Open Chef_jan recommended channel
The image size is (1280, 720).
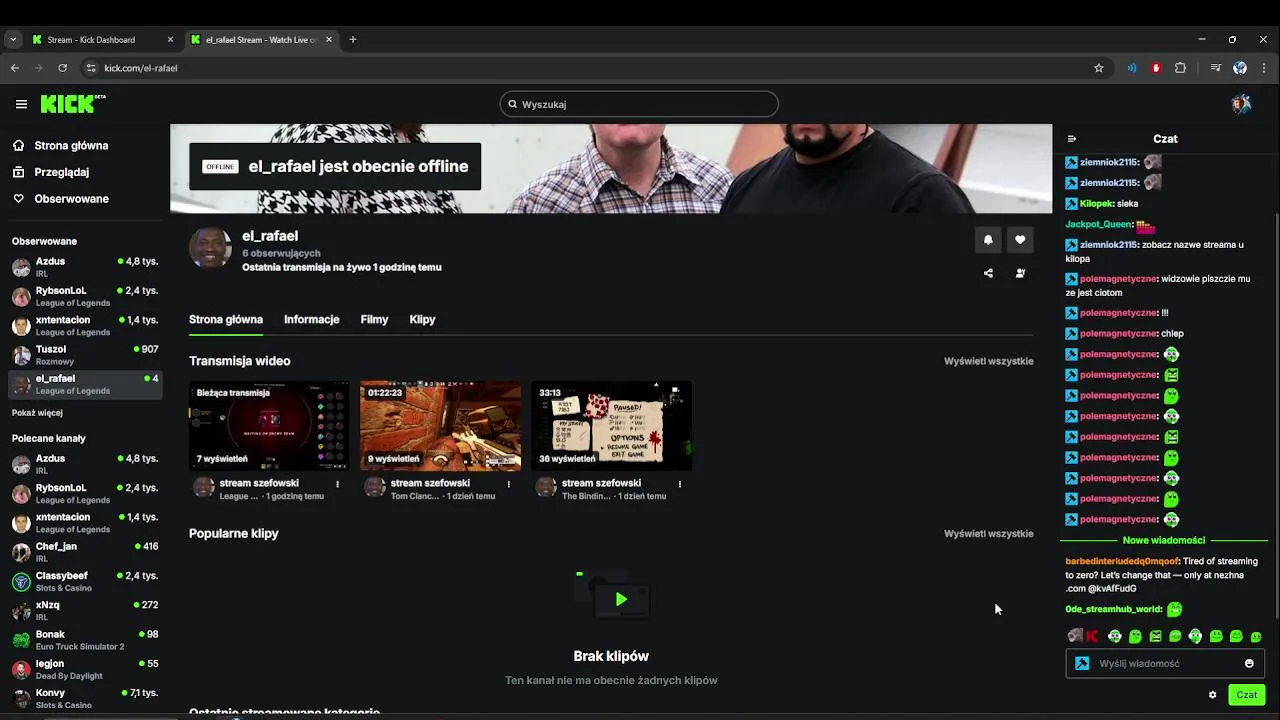pyautogui.click(x=85, y=552)
